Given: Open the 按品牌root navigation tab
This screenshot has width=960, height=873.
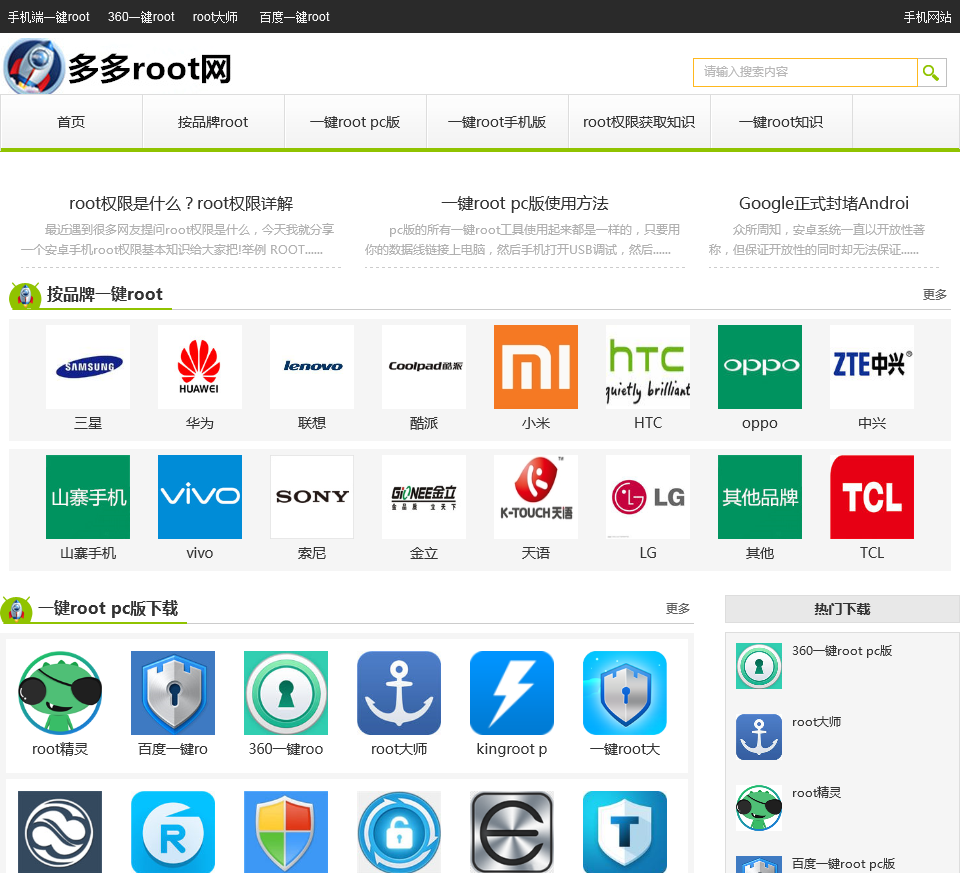Looking at the screenshot, I should (x=213, y=122).
